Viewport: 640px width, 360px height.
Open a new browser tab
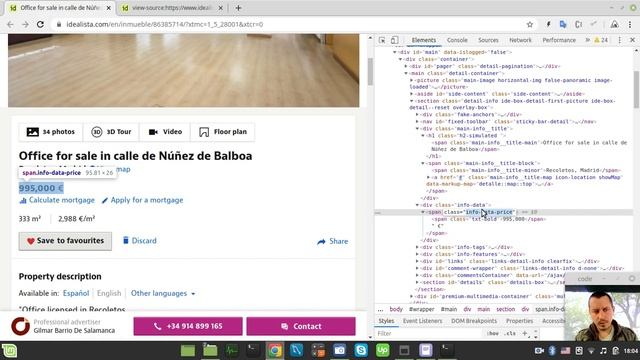(x=238, y=8)
